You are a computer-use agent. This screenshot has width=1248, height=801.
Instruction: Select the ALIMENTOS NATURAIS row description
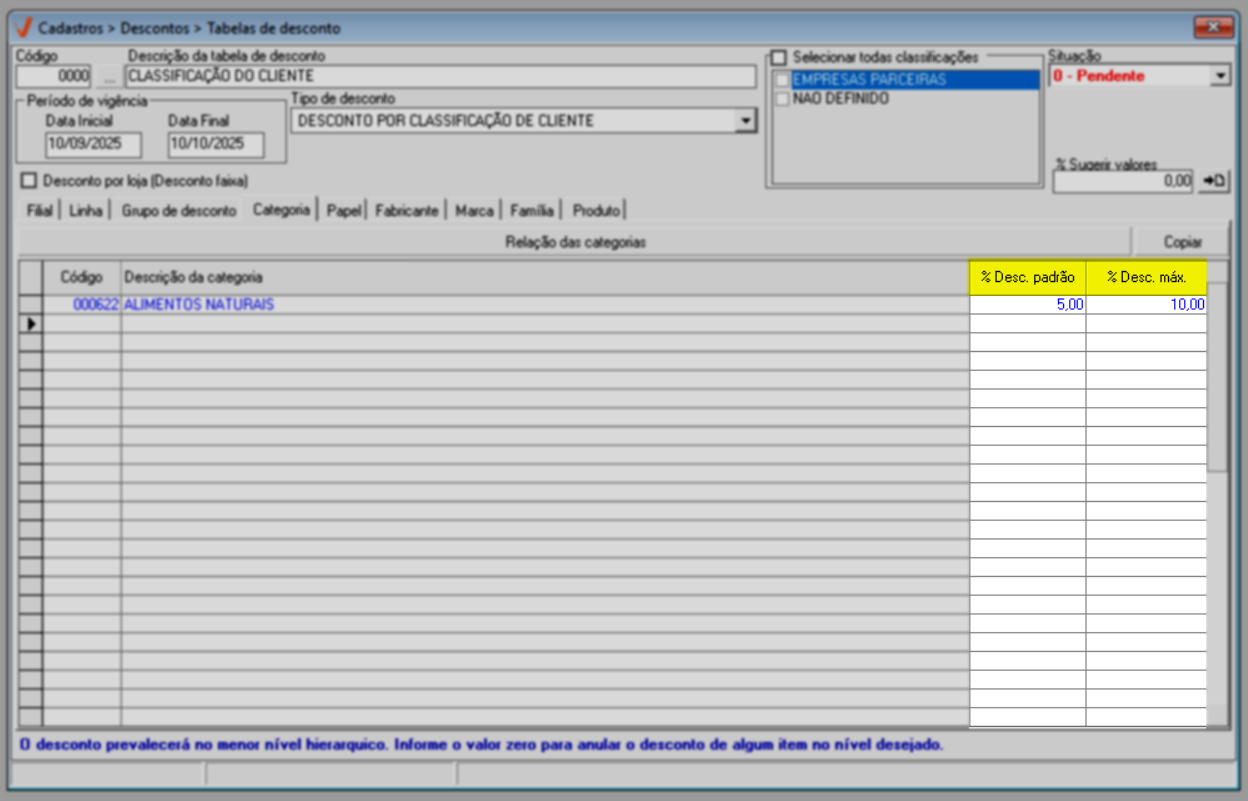pos(545,305)
